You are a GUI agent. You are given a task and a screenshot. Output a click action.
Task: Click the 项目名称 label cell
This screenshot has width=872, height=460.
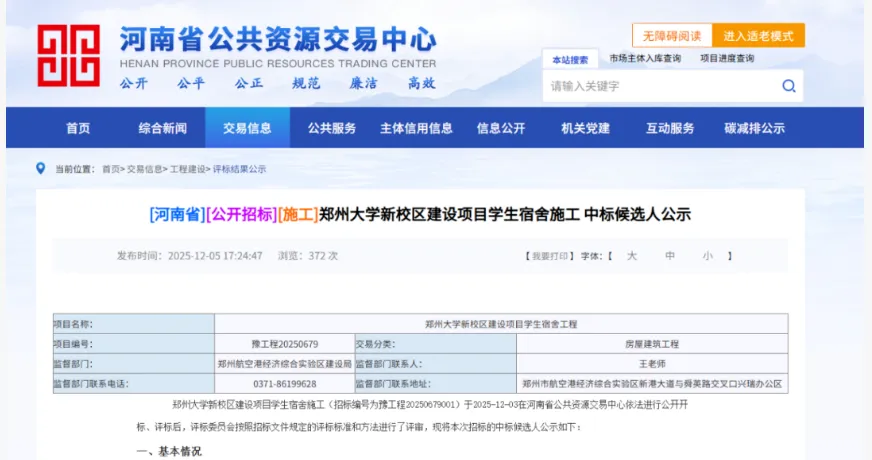pyautogui.click(x=134, y=324)
